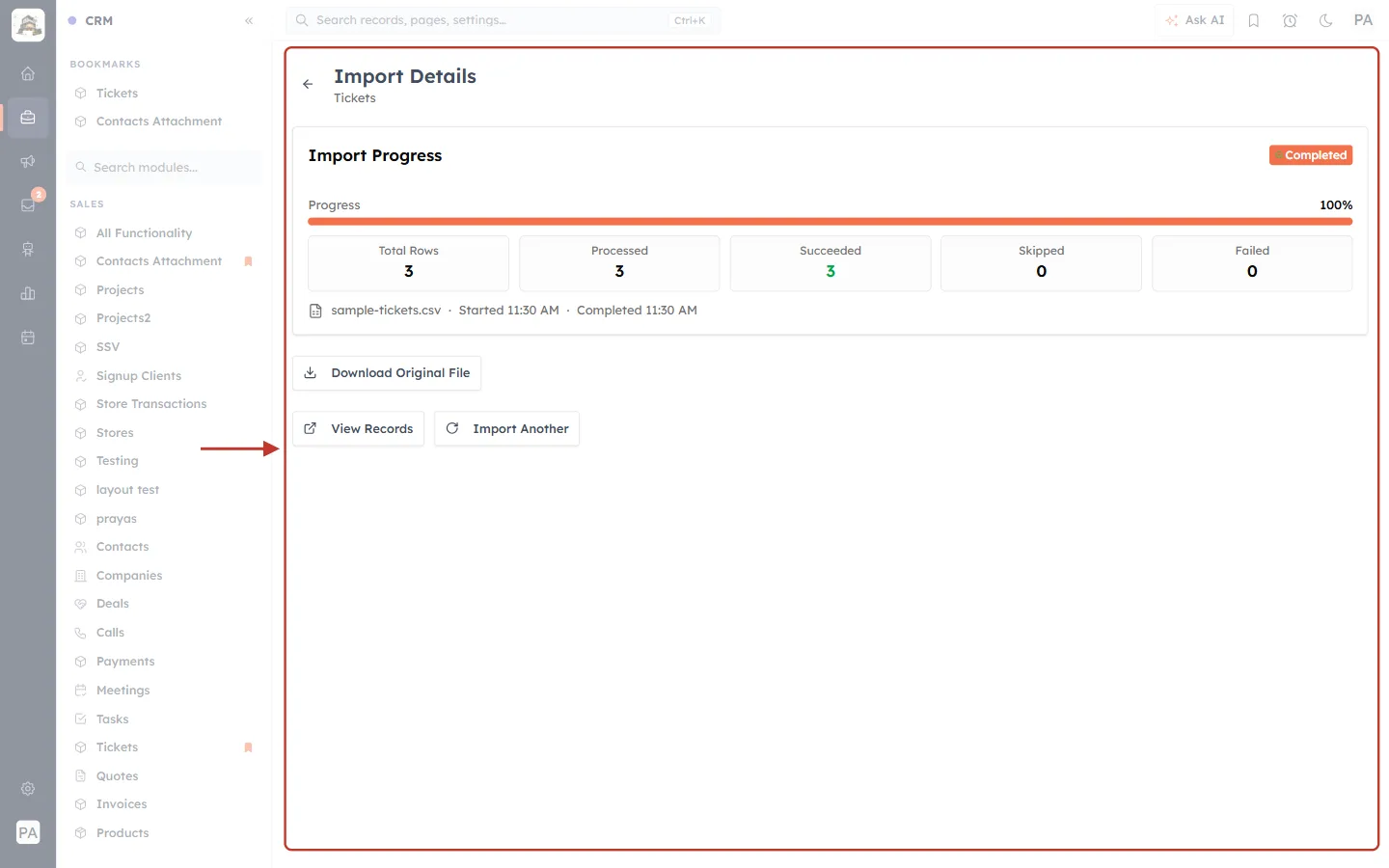Click the sample-tickets.csv file icon

click(315, 311)
